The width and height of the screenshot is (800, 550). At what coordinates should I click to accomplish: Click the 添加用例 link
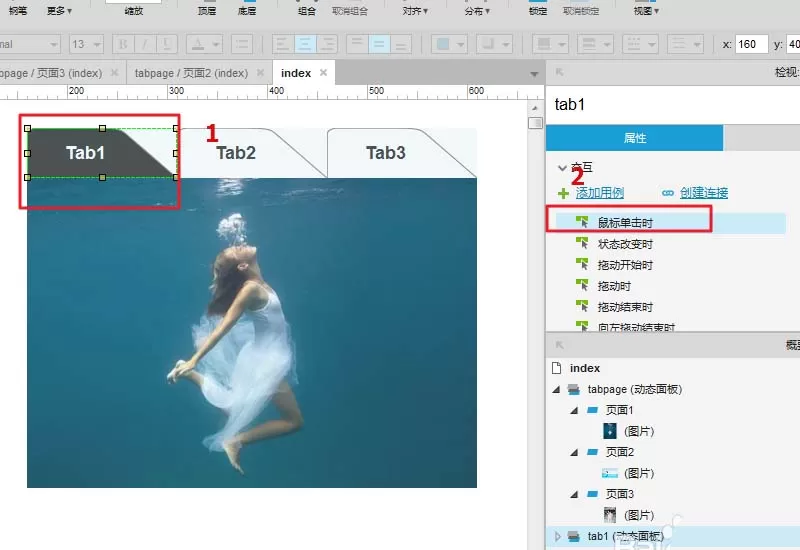(x=599, y=193)
